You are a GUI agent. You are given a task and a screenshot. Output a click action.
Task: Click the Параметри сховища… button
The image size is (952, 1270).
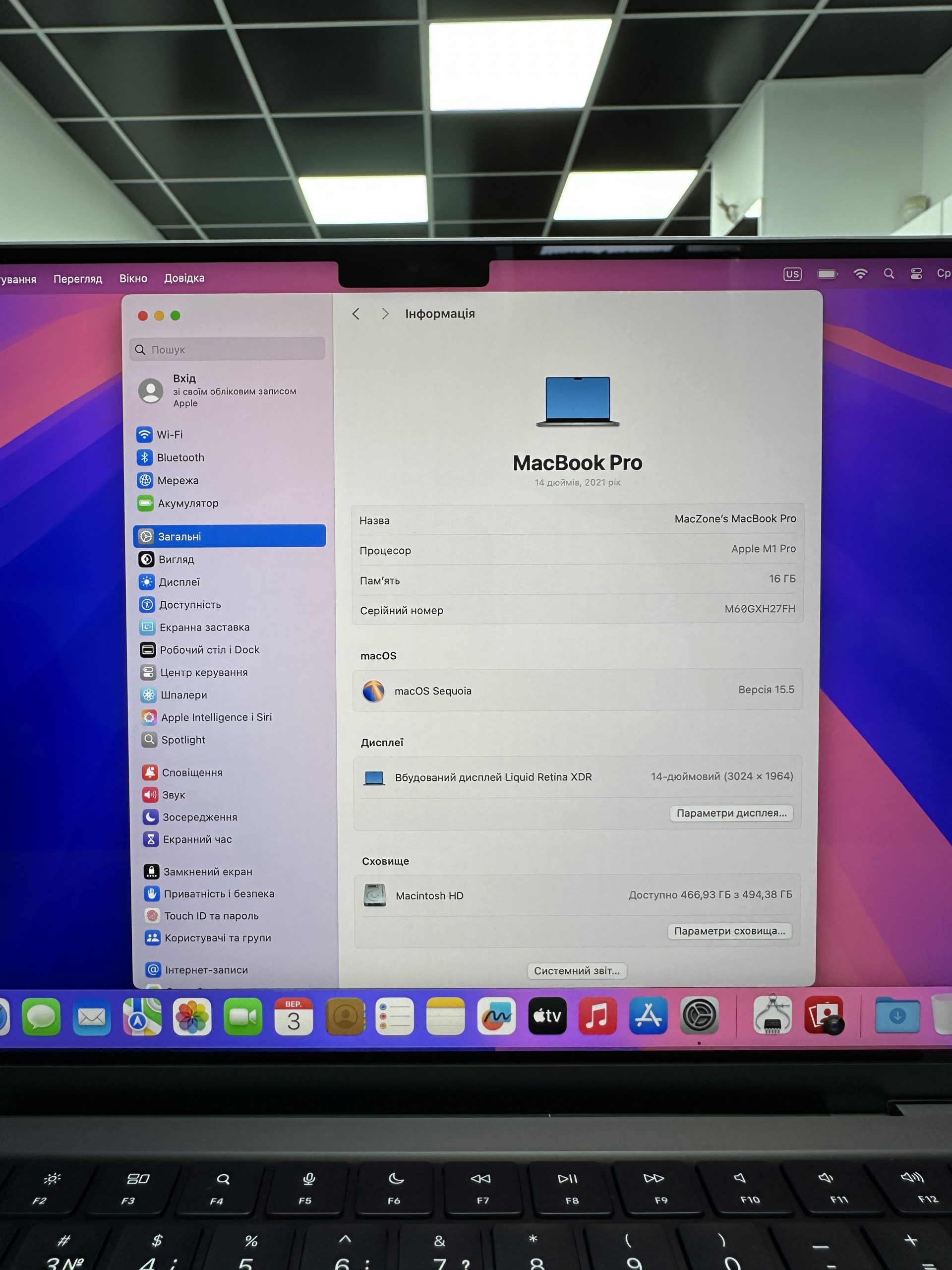pos(729,931)
